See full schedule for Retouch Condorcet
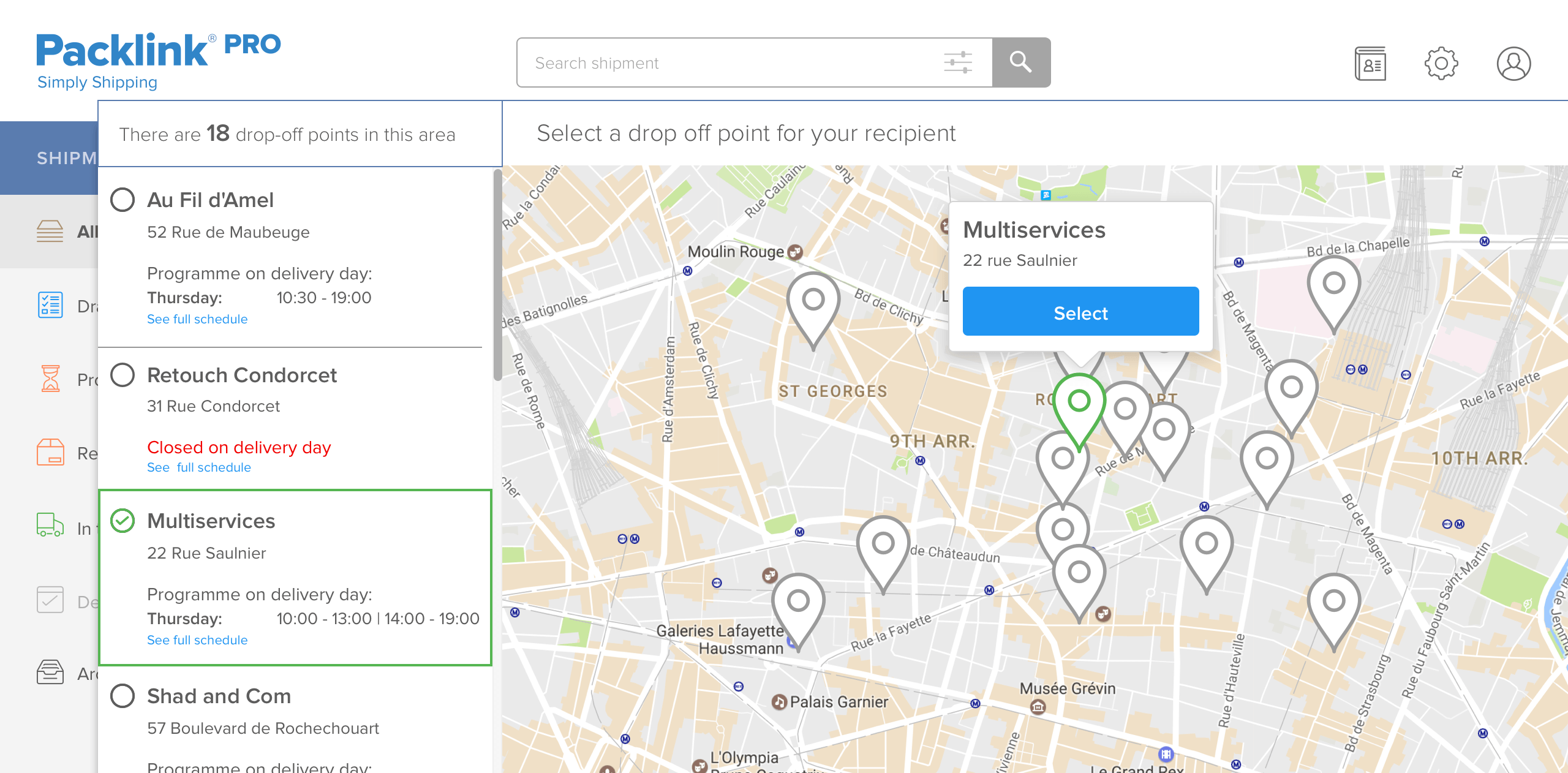Screen dimensions: 1568x773 [x=199, y=467]
